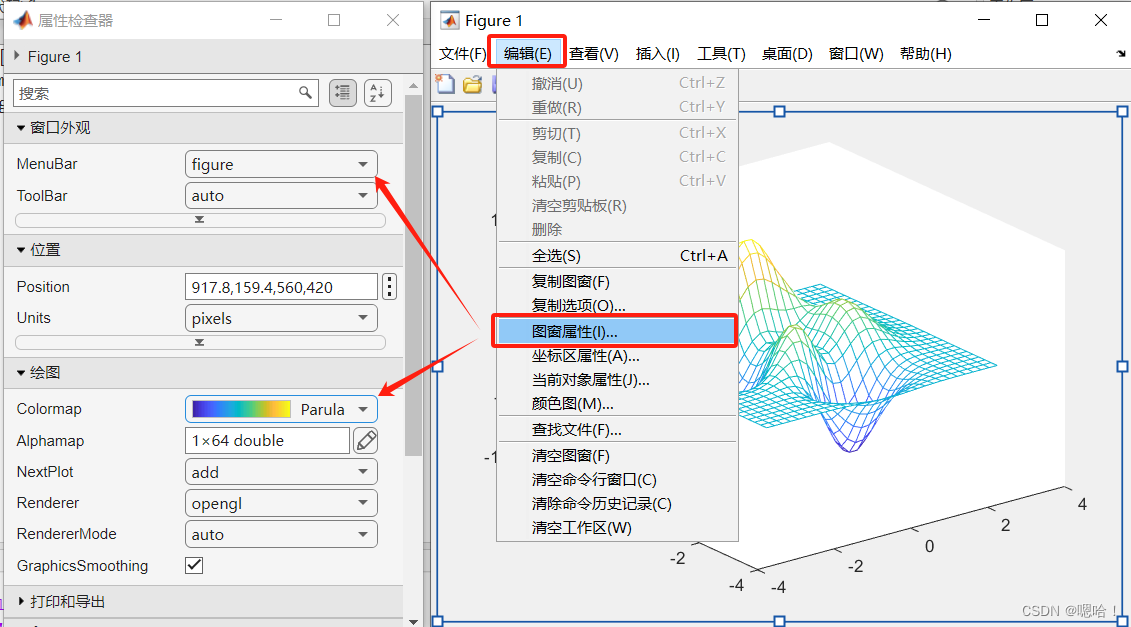Image resolution: width=1131 pixels, height=627 pixels.
Task: Choose 全选(S) from the edit menu
Action: [x=617, y=255]
